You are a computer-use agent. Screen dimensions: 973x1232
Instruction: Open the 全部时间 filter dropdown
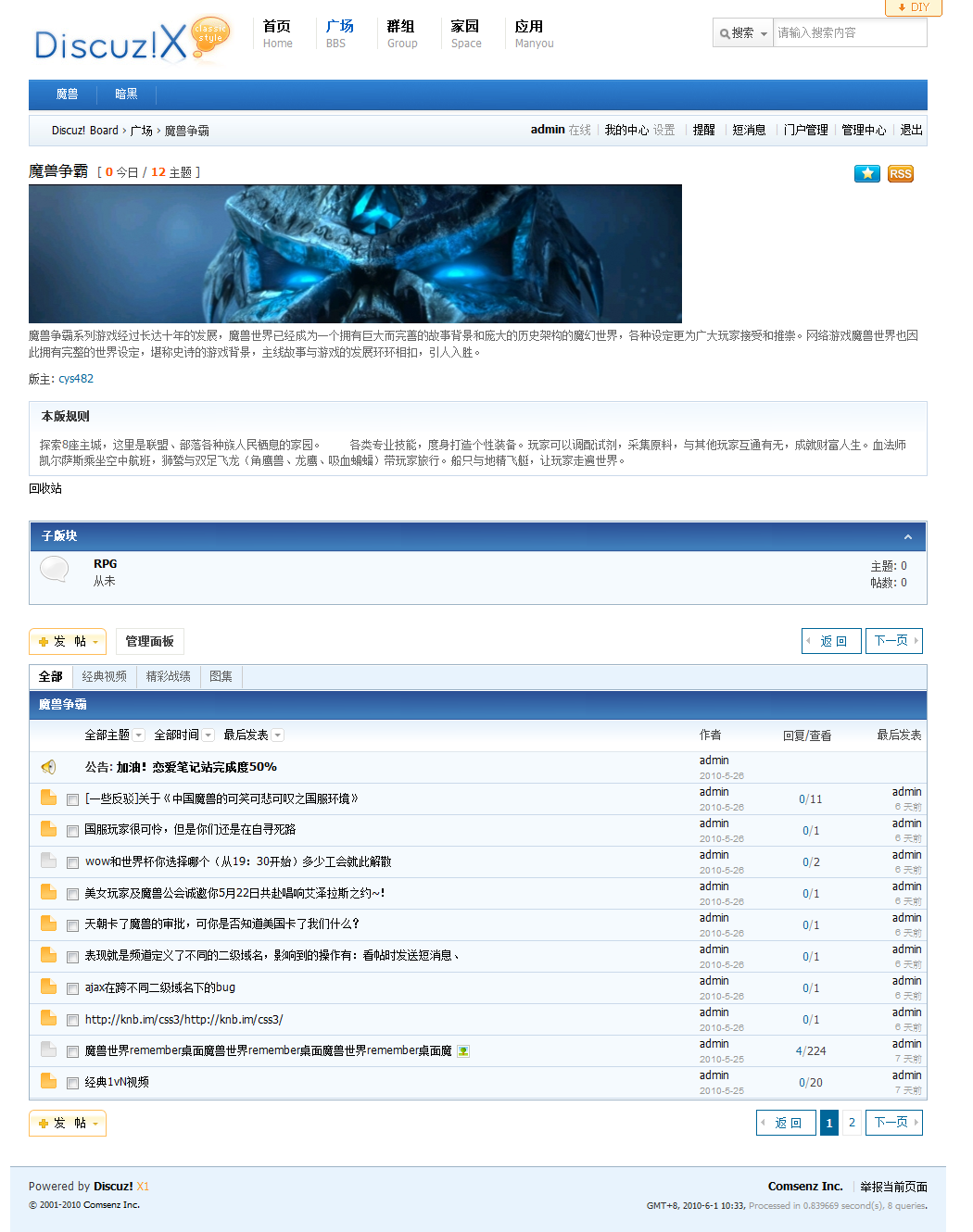pyautogui.click(x=183, y=735)
